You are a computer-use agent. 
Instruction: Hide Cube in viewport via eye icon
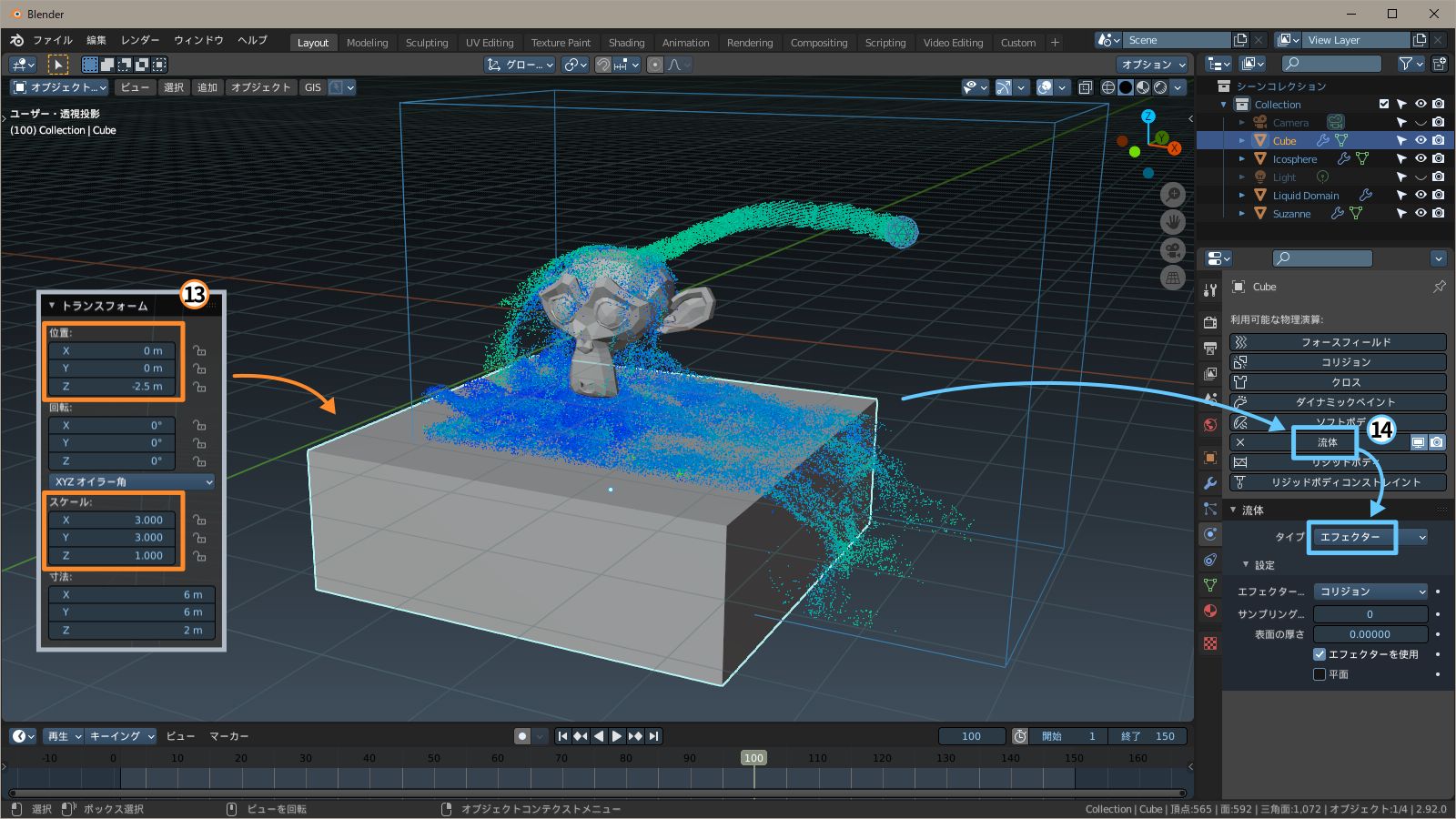[1421, 140]
